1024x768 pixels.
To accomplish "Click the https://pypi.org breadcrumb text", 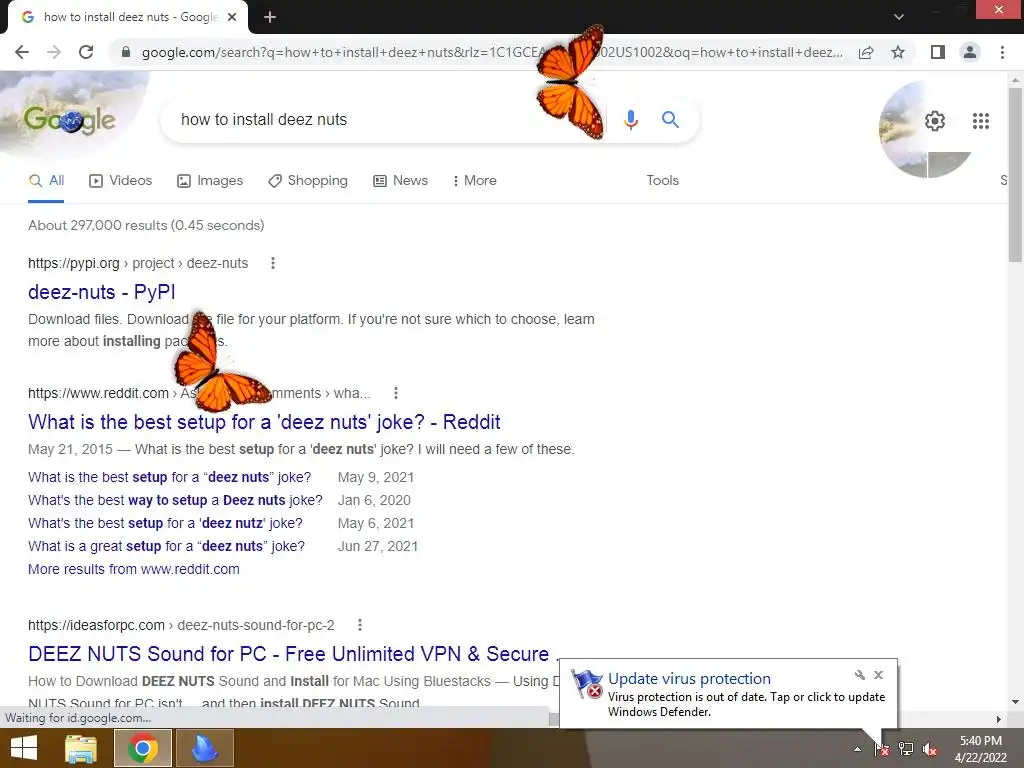I will 74,263.
